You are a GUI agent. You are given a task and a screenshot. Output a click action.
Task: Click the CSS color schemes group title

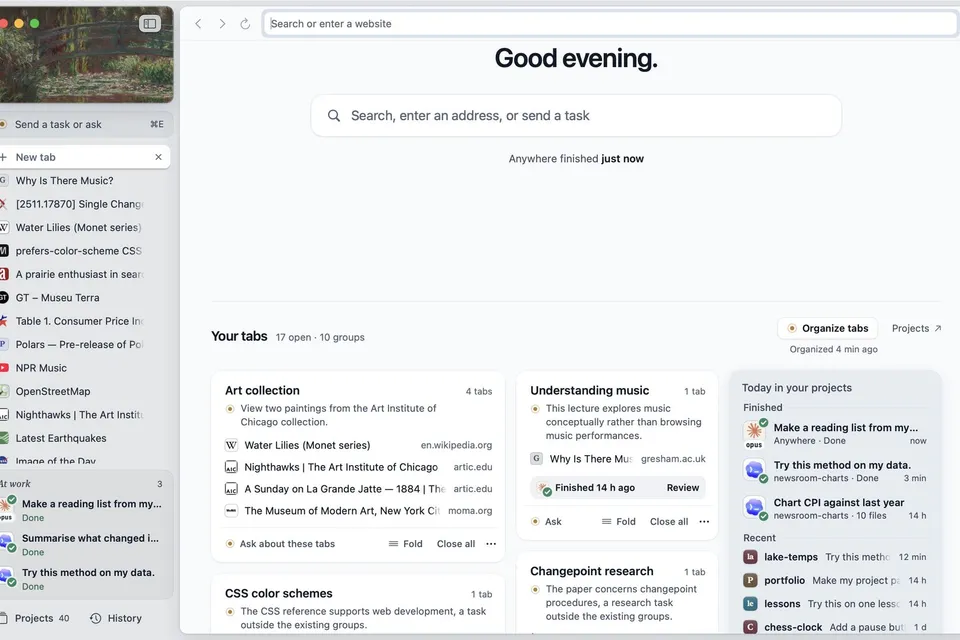[279, 593]
